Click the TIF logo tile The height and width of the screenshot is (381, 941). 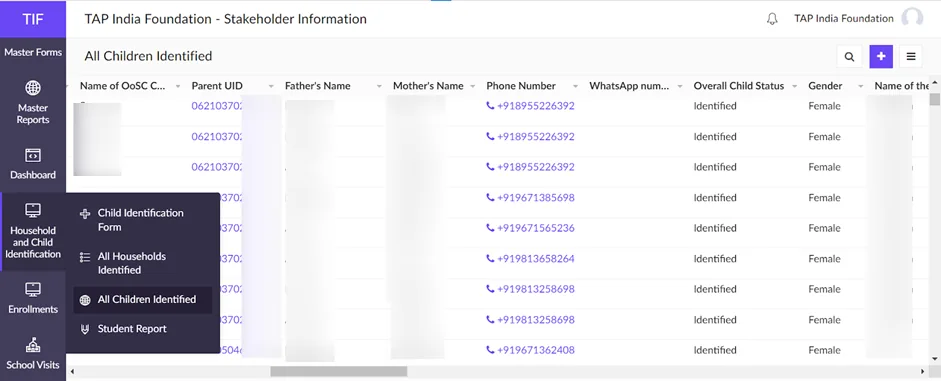tap(33, 19)
